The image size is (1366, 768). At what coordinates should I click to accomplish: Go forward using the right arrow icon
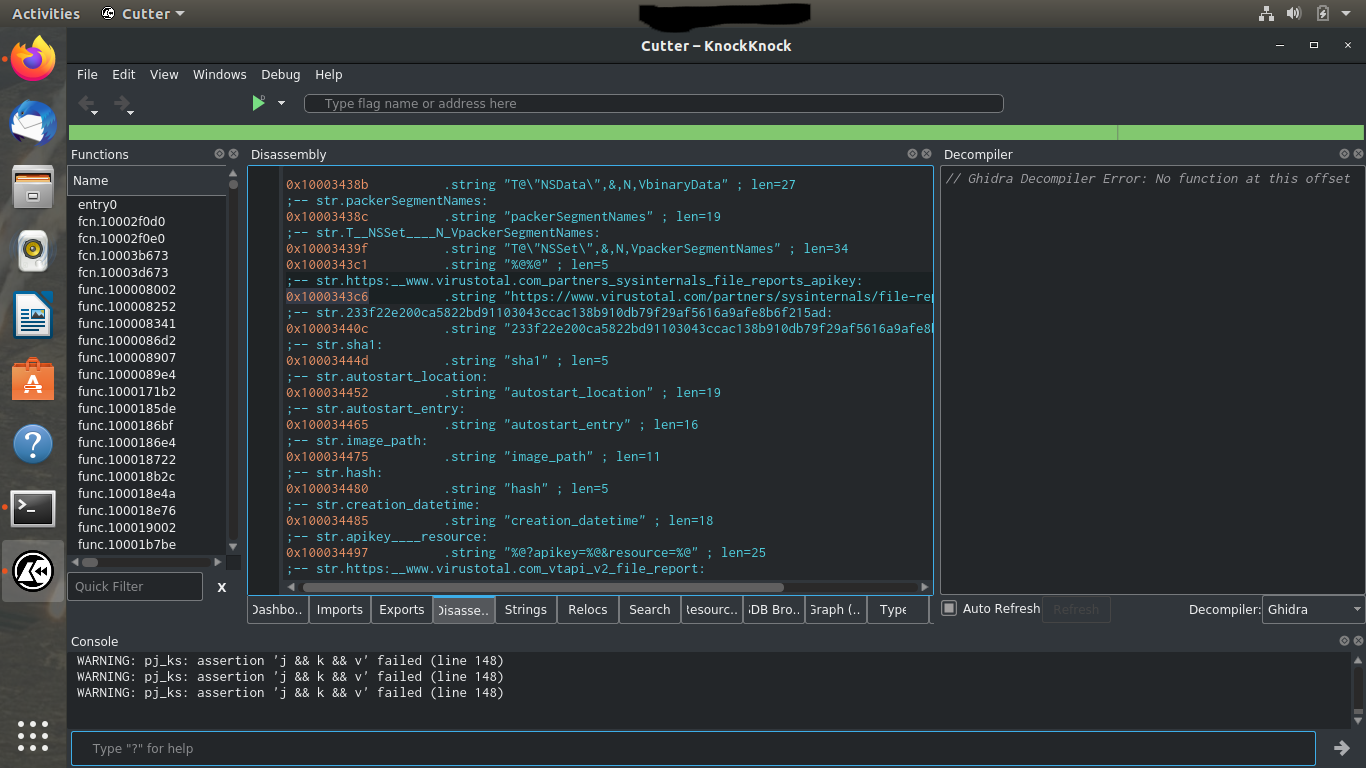[121, 103]
